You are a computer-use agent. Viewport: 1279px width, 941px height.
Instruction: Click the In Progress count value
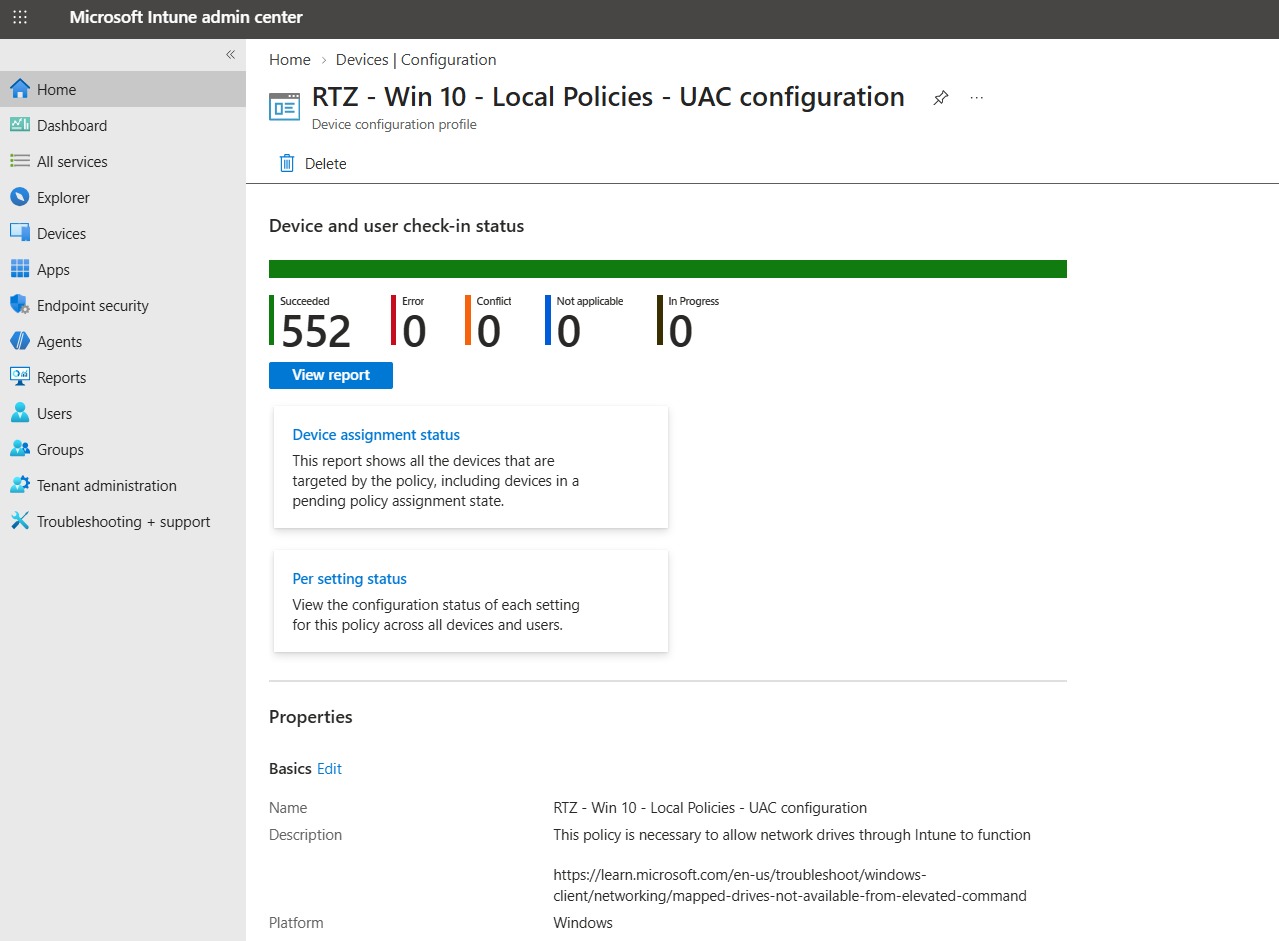point(680,332)
